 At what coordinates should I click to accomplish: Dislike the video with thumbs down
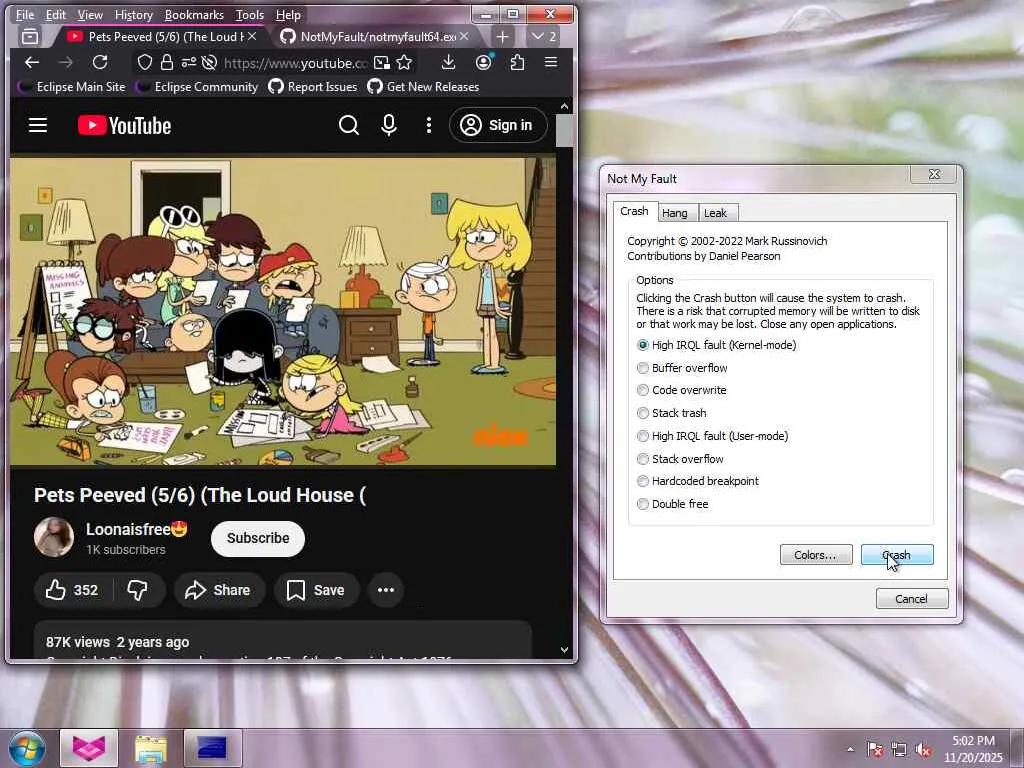click(x=138, y=590)
